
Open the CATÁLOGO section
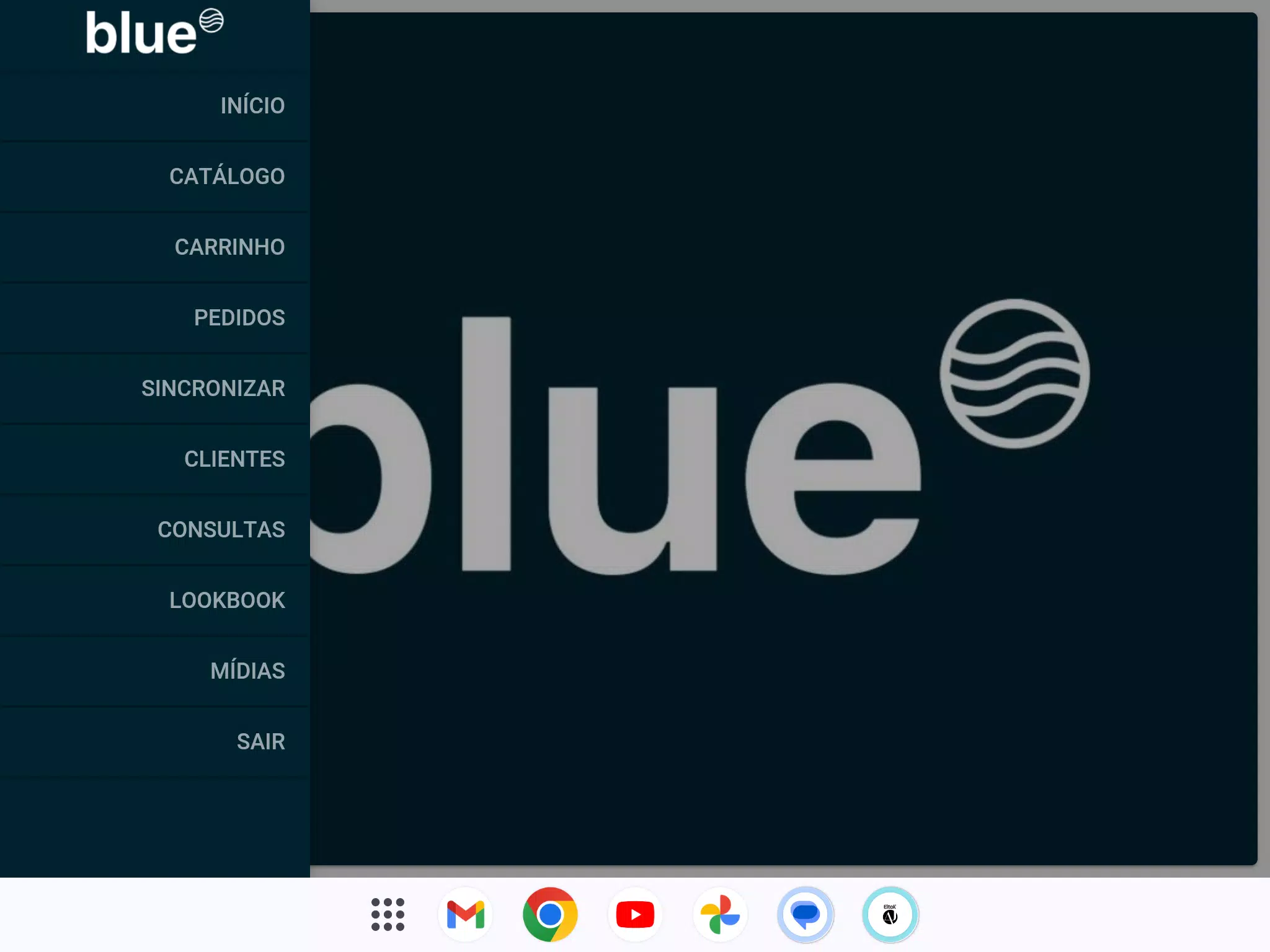[x=155, y=177]
